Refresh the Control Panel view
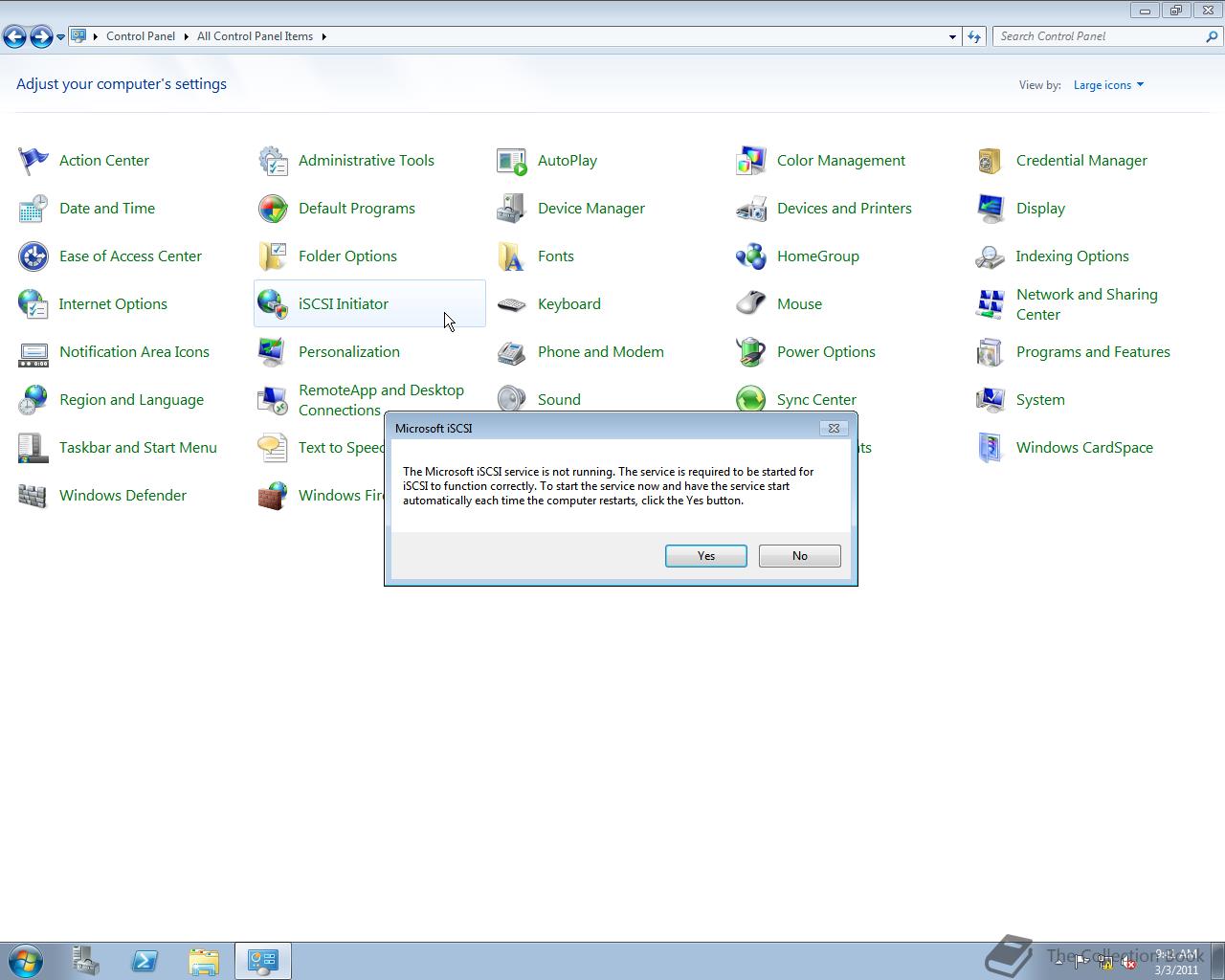 coord(974,36)
